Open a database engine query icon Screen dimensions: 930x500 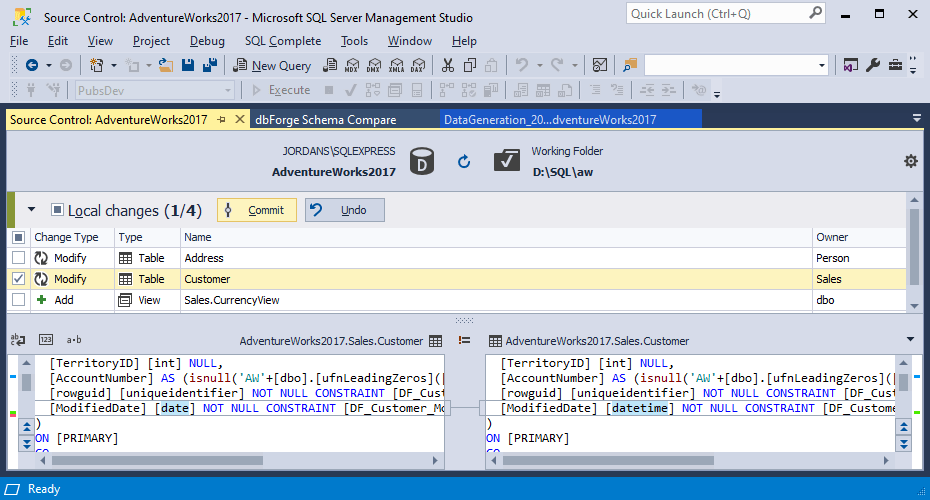330,65
